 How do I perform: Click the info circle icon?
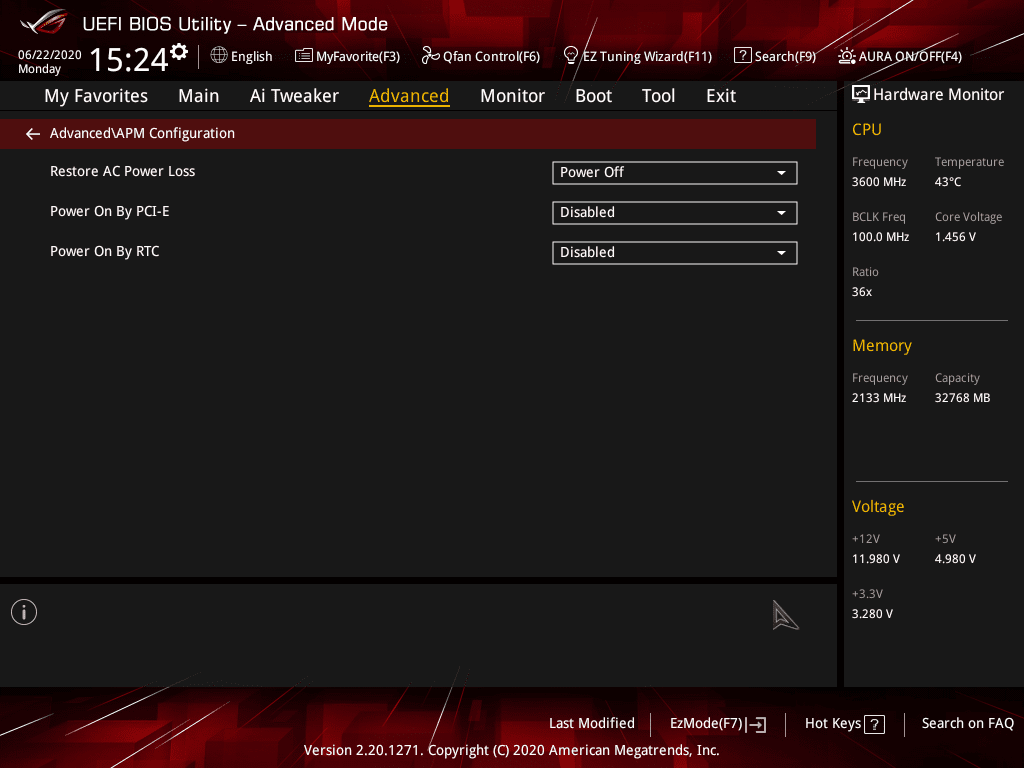(24, 612)
